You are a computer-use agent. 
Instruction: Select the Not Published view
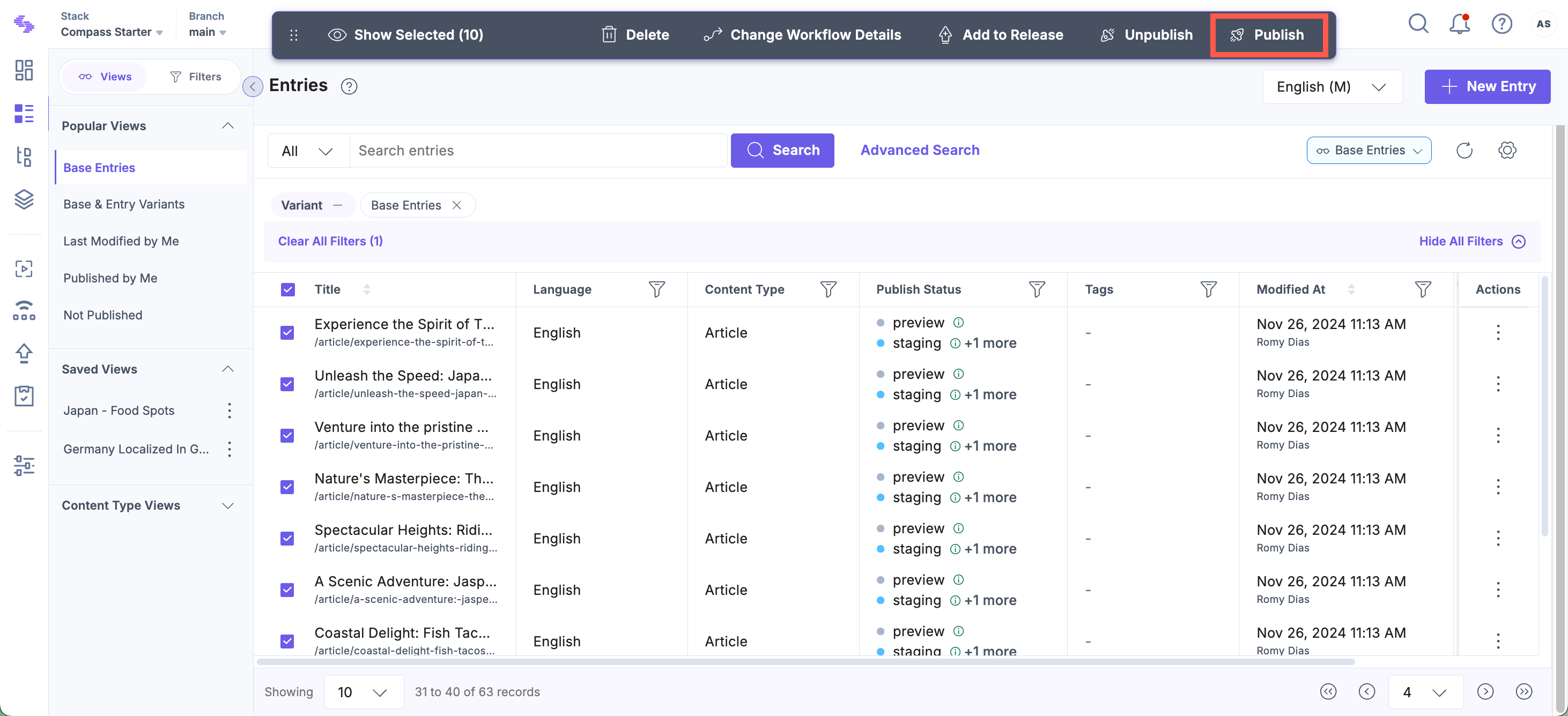103,315
